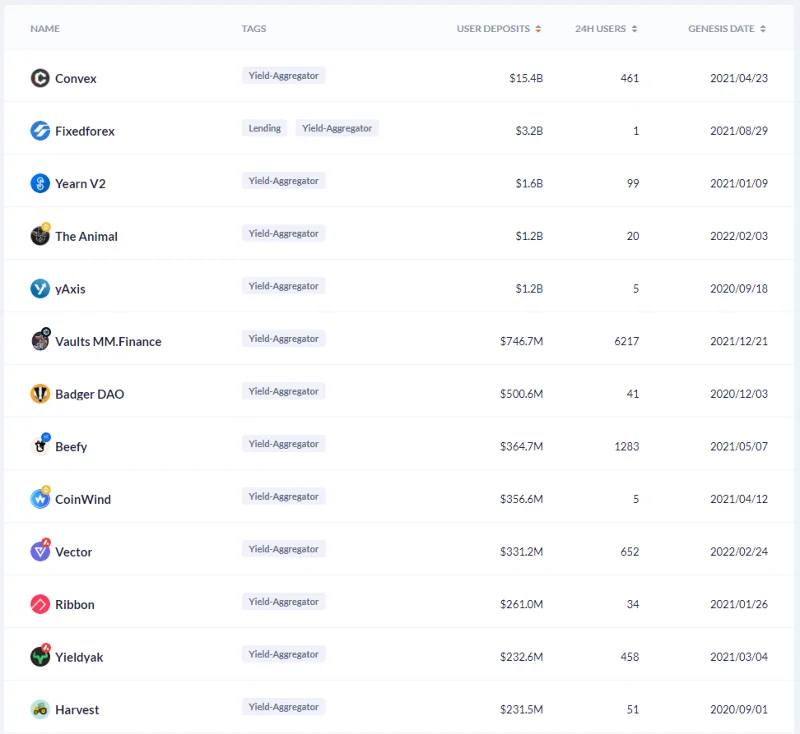Select the 1283 users value
This screenshot has height=734, width=800.
(627, 446)
